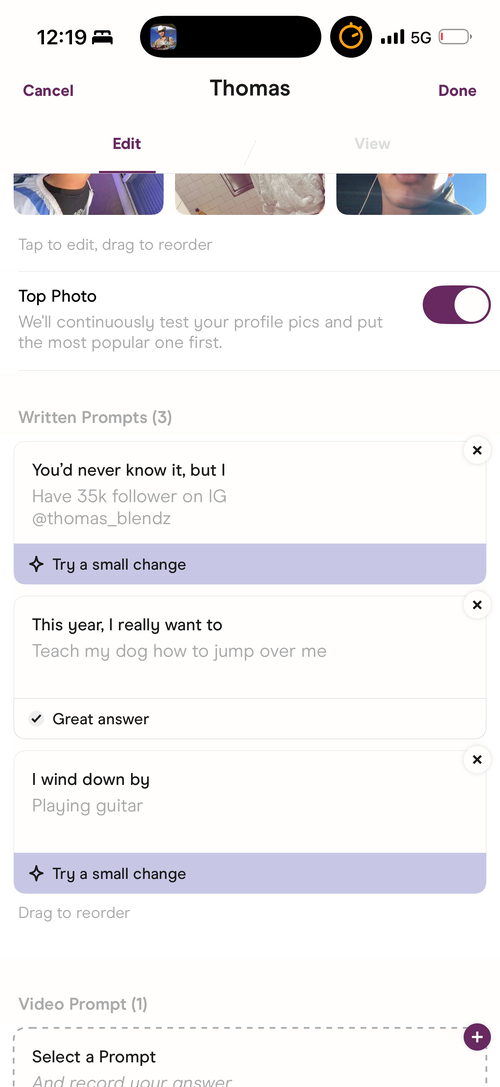This screenshot has width=500, height=1087.
Task: Tap Done to save profile
Action: (457, 91)
